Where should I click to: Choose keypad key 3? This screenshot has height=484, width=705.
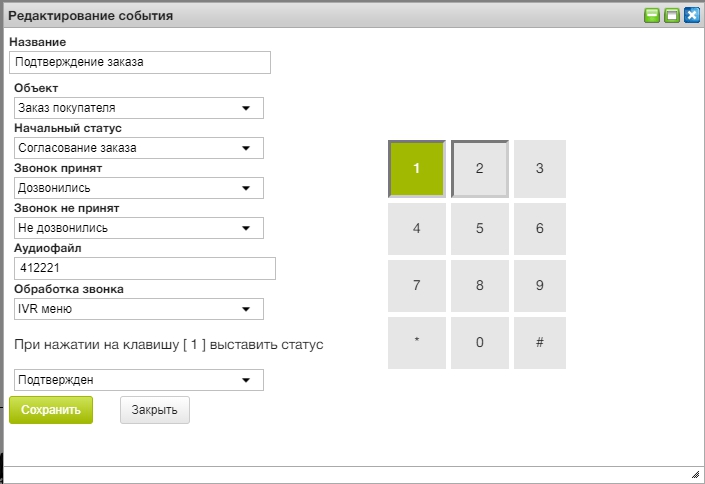540,169
